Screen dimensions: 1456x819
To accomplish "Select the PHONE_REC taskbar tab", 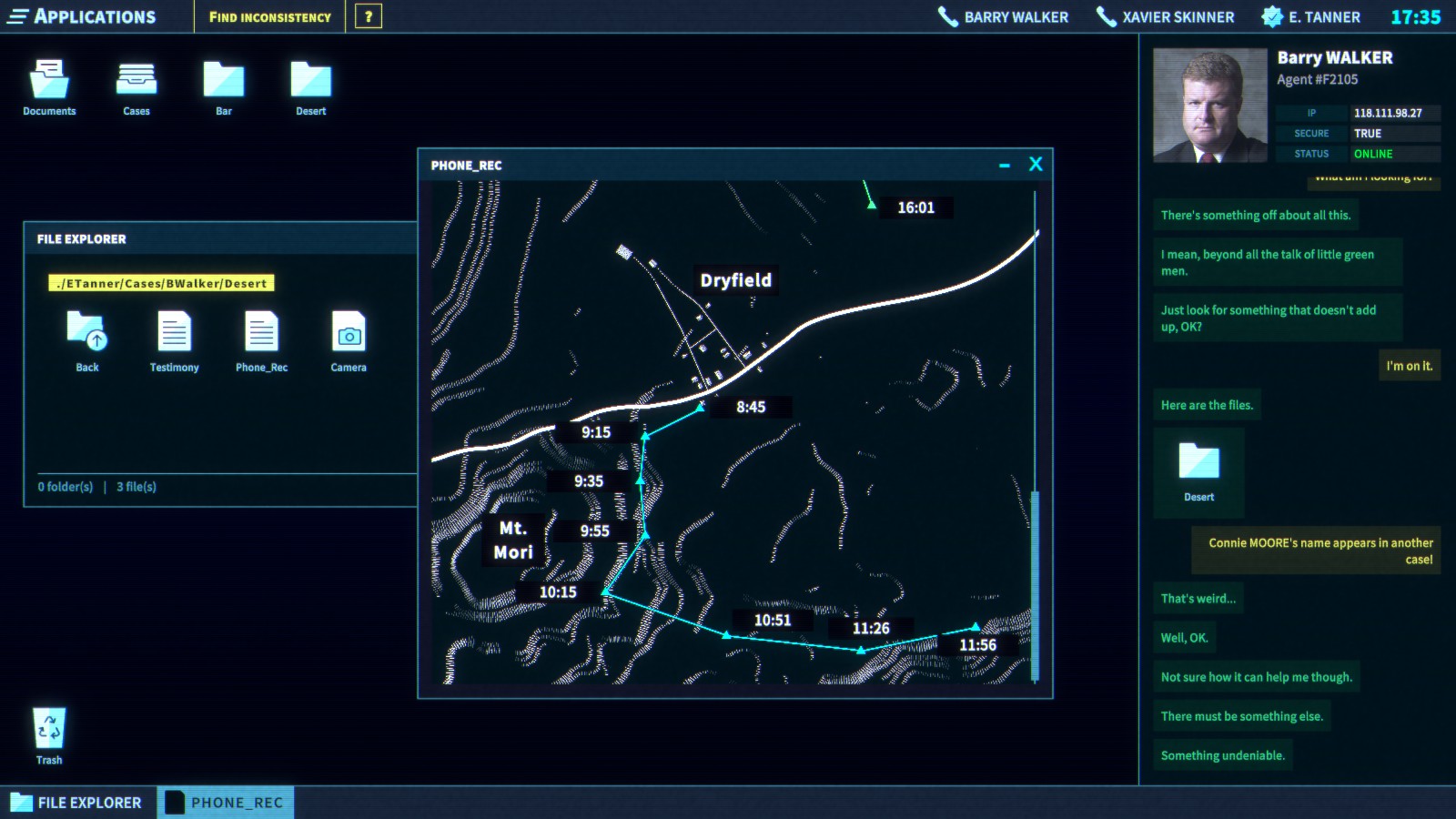I will 226,803.
